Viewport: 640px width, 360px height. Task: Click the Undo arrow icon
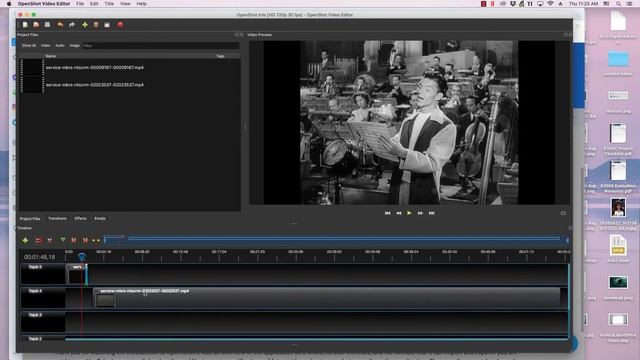click(x=60, y=25)
